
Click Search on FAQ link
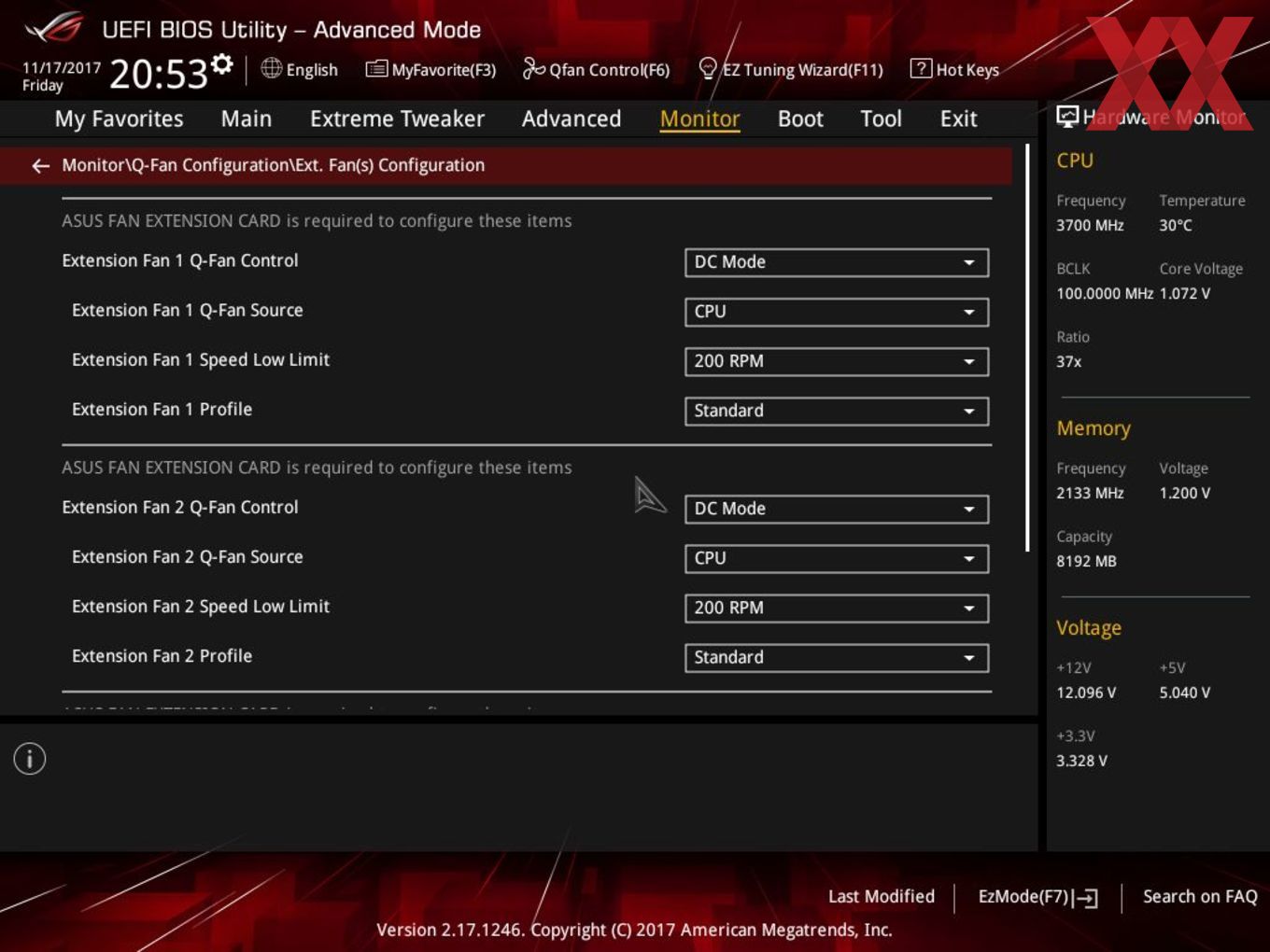1200,896
